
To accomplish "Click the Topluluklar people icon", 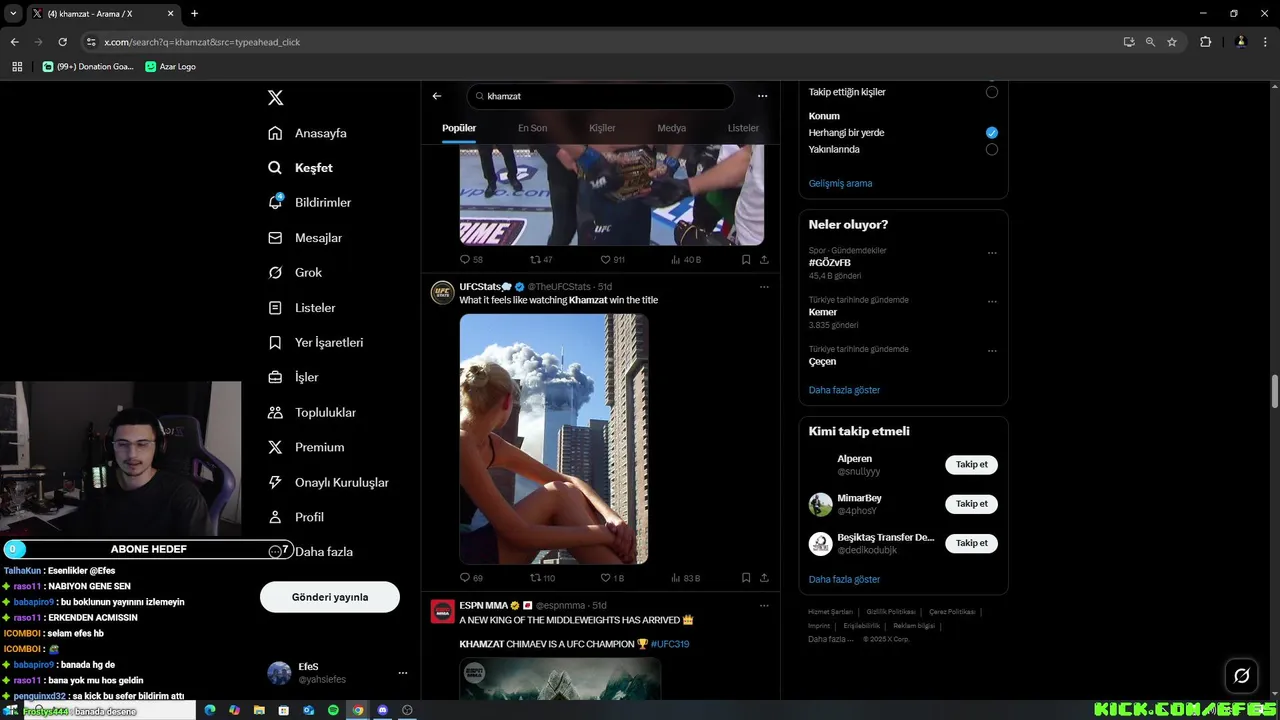I will [x=275, y=412].
